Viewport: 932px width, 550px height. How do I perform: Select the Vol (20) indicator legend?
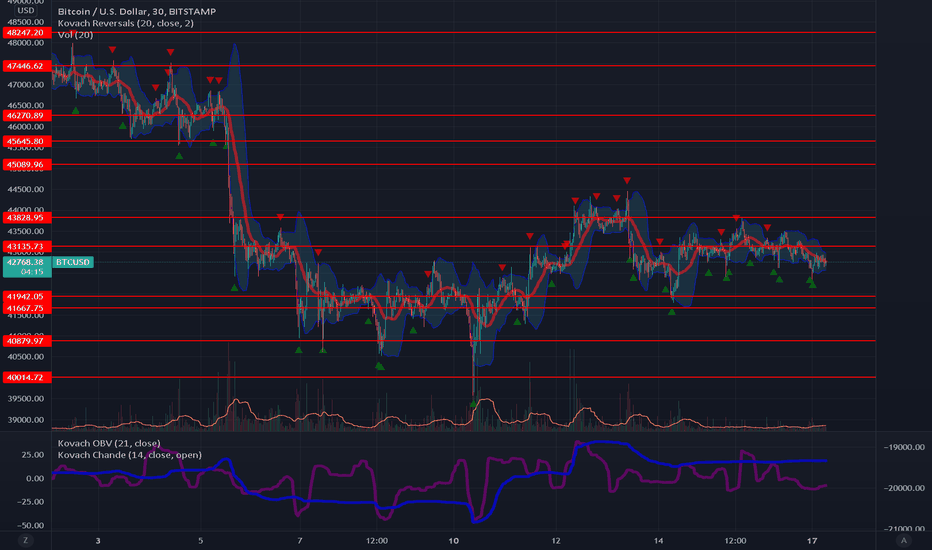tap(75, 35)
